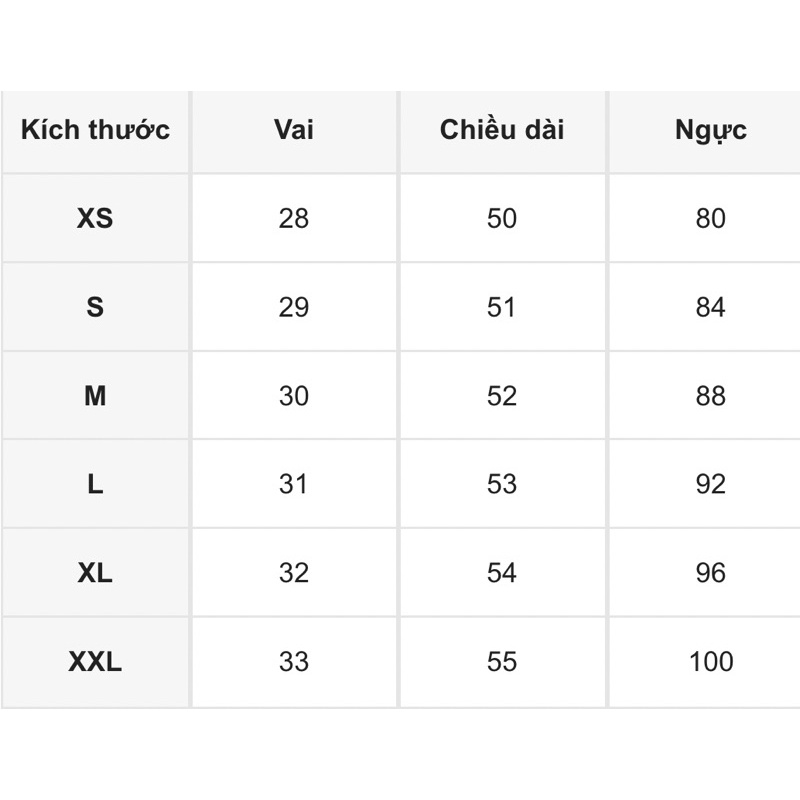Click the M length value 52
Image resolution: width=800 pixels, height=800 pixels.
pyautogui.click(x=502, y=396)
